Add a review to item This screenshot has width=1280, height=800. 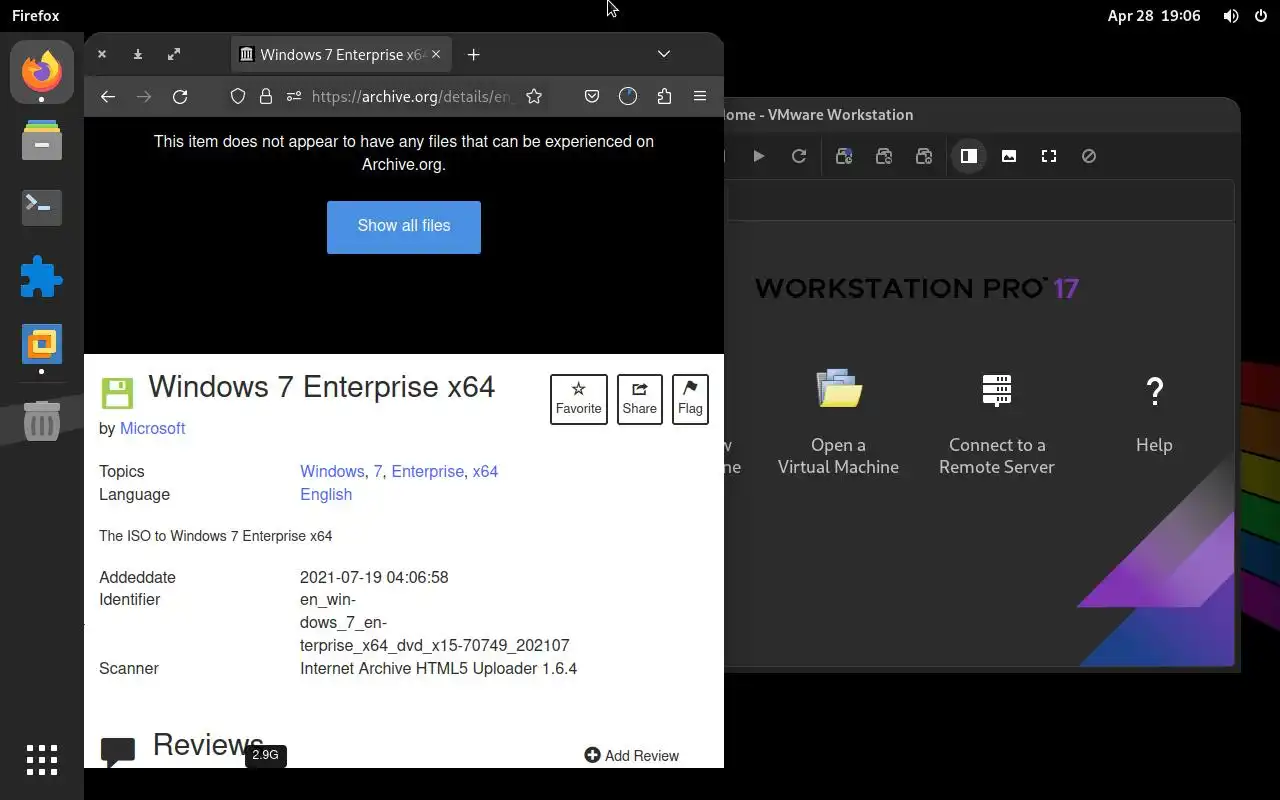coord(632,756)
